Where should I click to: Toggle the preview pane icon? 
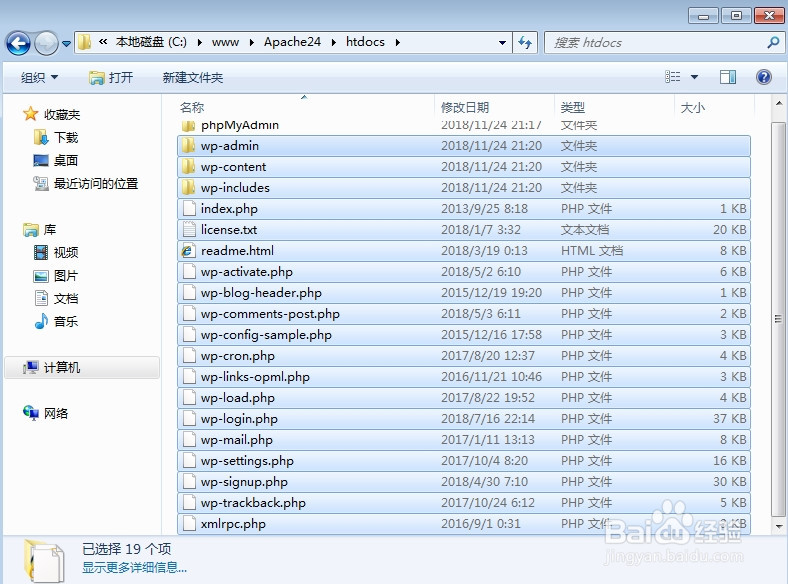tap(728, 77)
